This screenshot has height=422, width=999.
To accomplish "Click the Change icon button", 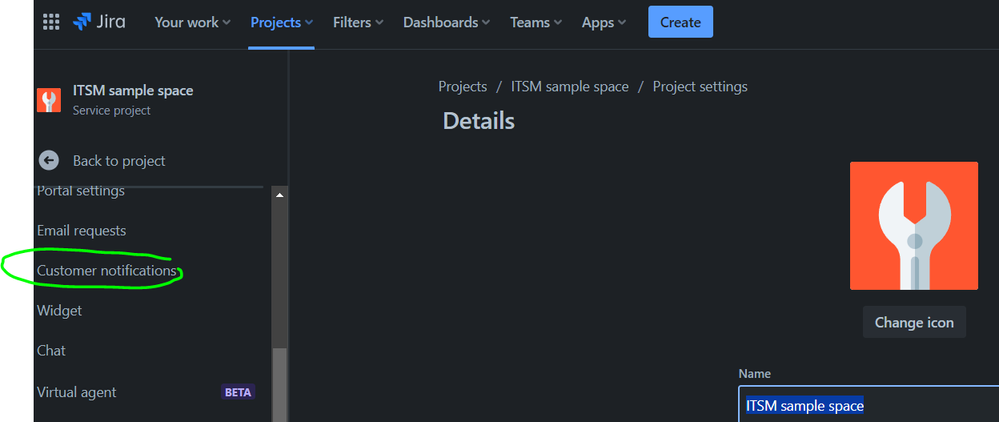I will click(x=914, y=322).
